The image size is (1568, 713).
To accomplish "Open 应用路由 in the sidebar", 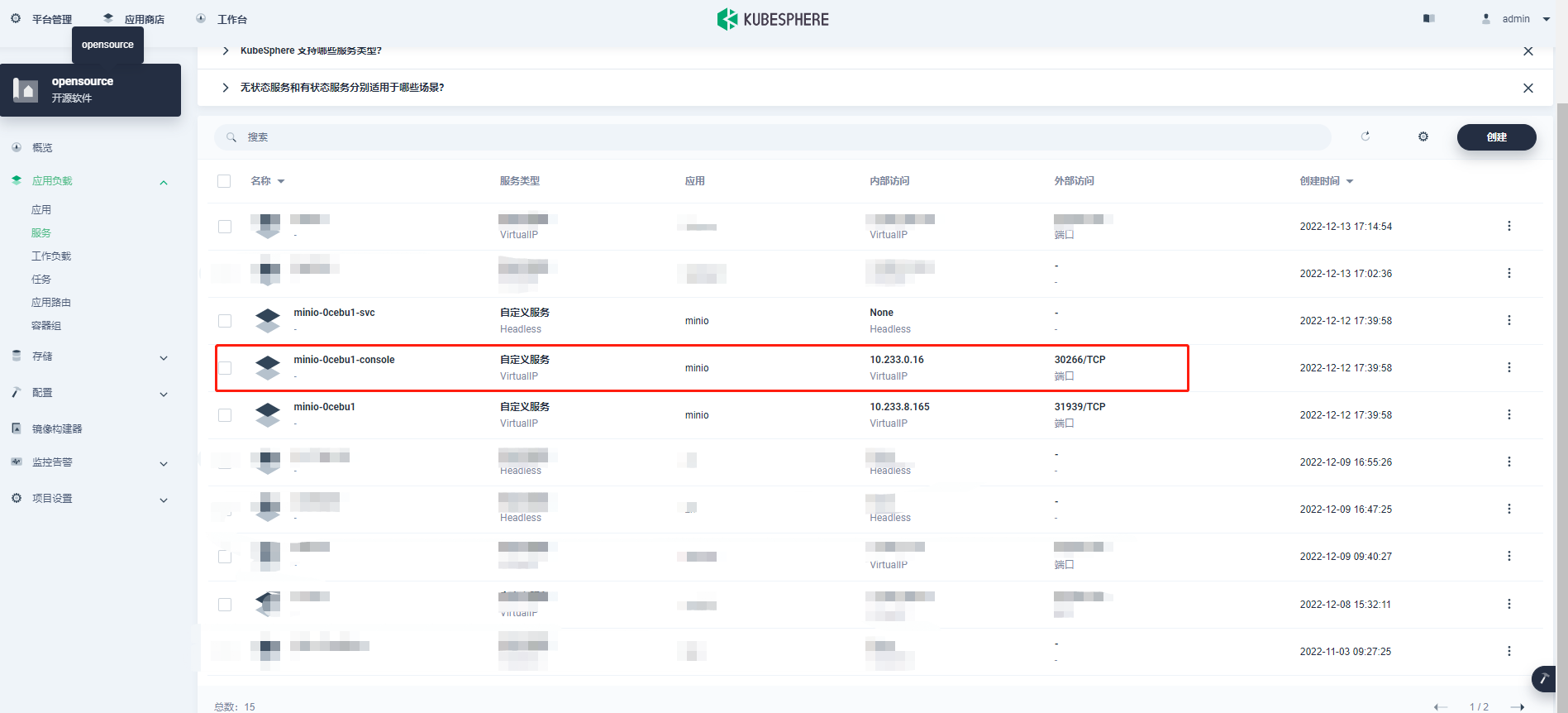I will tap(51, 302).
